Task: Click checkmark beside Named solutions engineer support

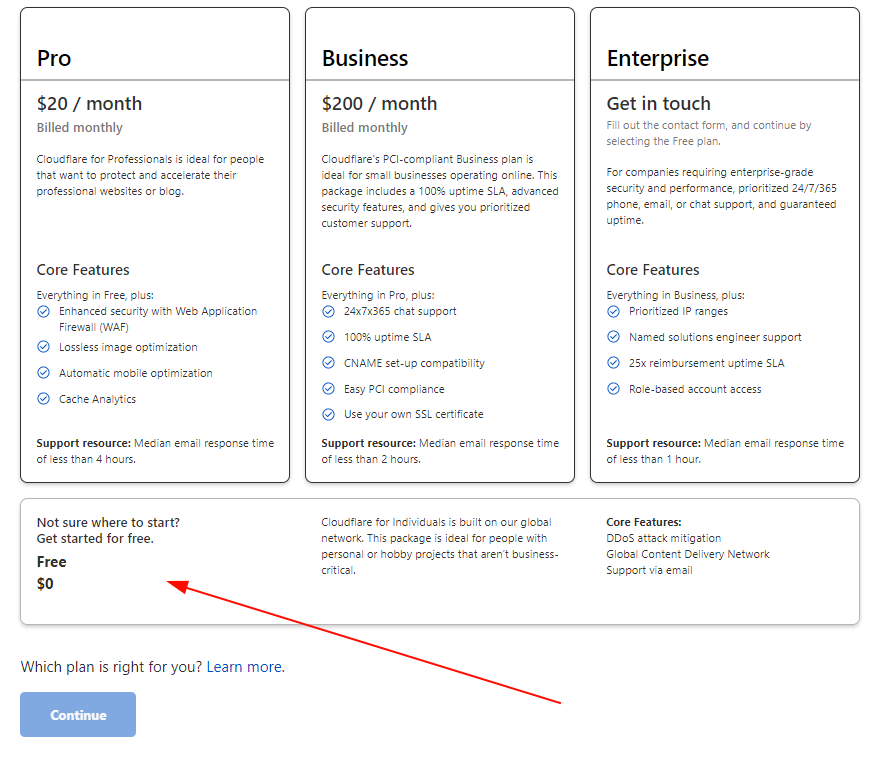Action: tap(613, 337)
